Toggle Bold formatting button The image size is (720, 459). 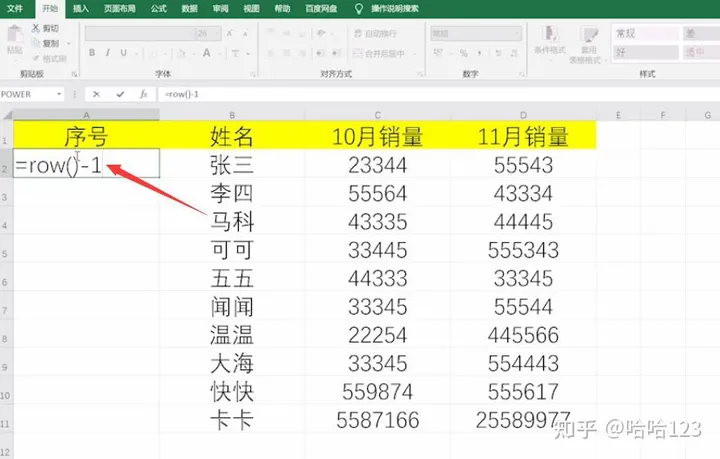coord(90,54)
